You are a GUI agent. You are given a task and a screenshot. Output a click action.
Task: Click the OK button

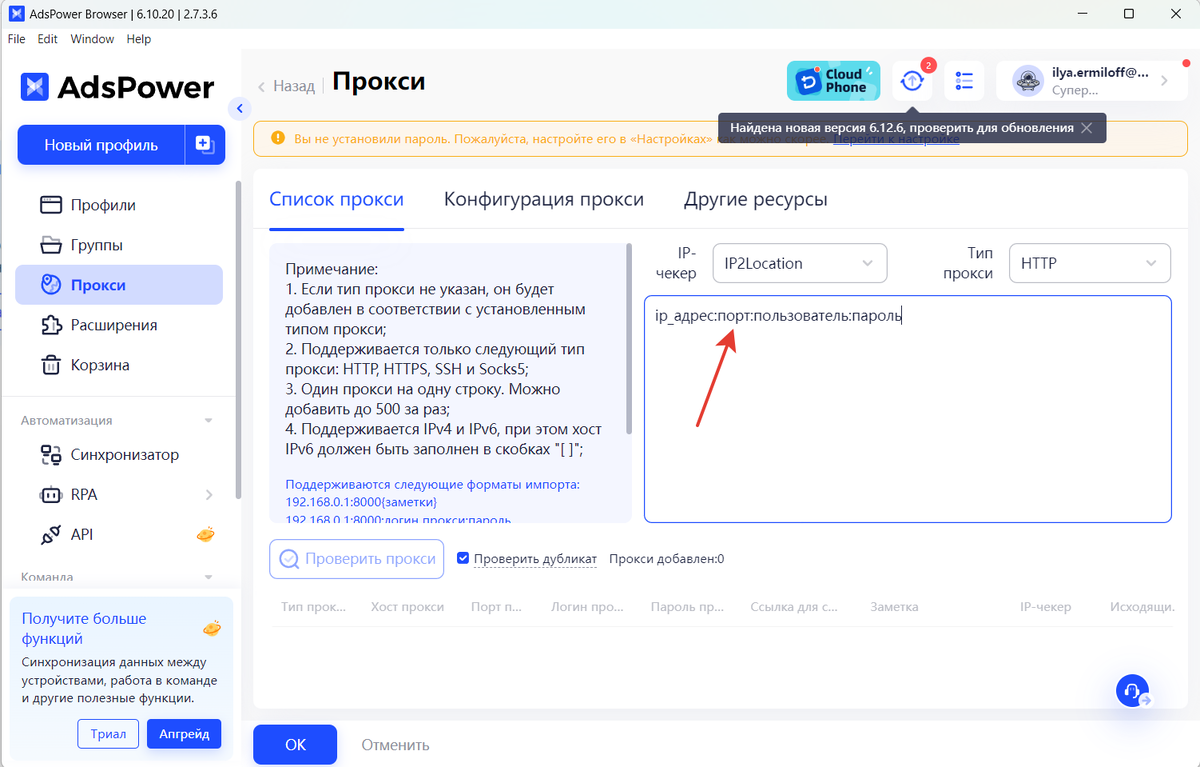tap(295, 745)
